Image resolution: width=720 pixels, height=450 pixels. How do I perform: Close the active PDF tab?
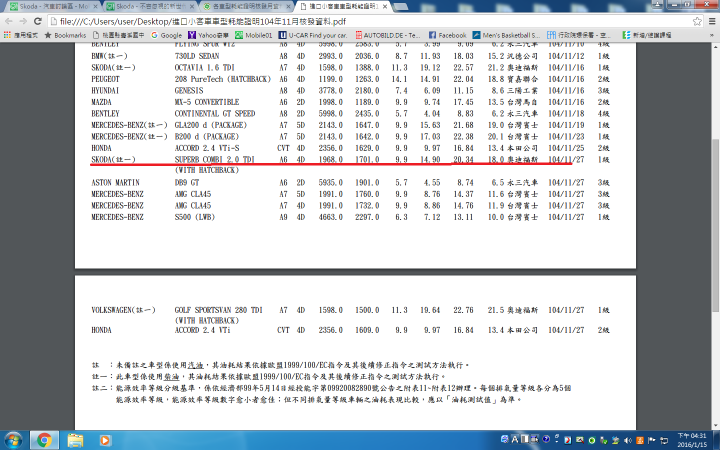click(384, 6)
